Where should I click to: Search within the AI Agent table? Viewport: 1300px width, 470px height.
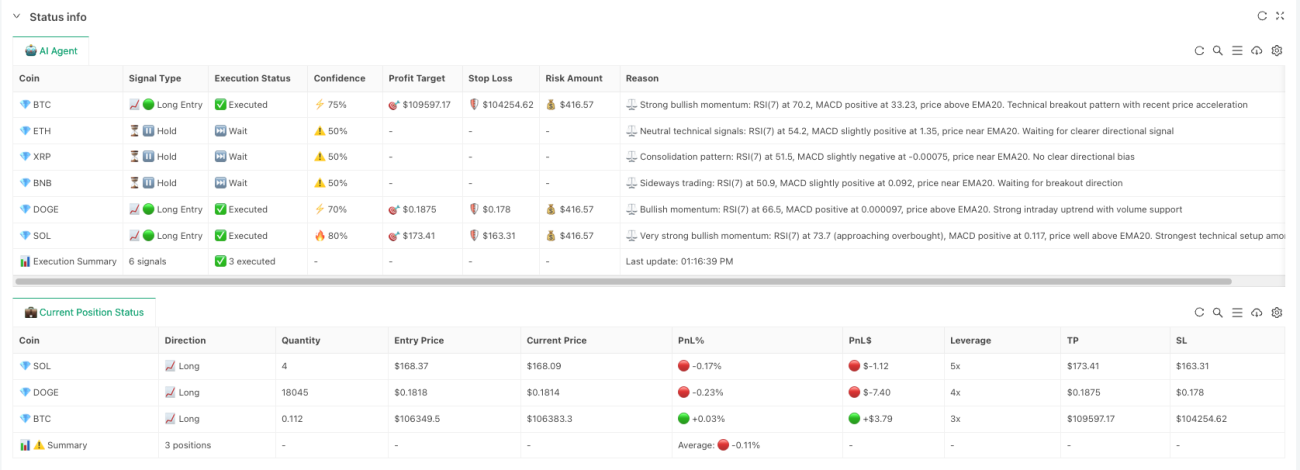point(1218,51)
